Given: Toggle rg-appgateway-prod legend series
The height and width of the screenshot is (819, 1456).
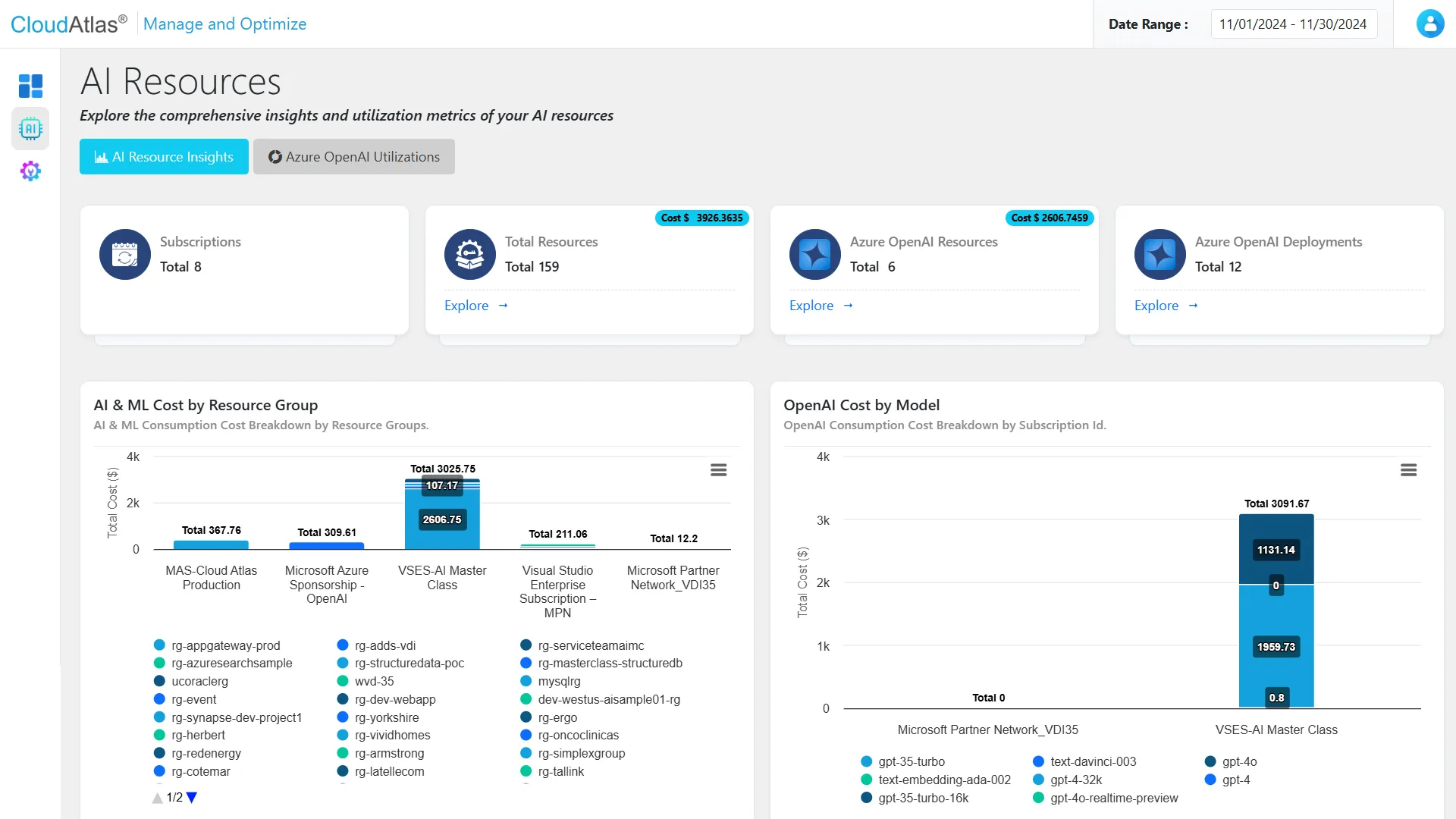Looking at the screenshot, I should 225,645.
